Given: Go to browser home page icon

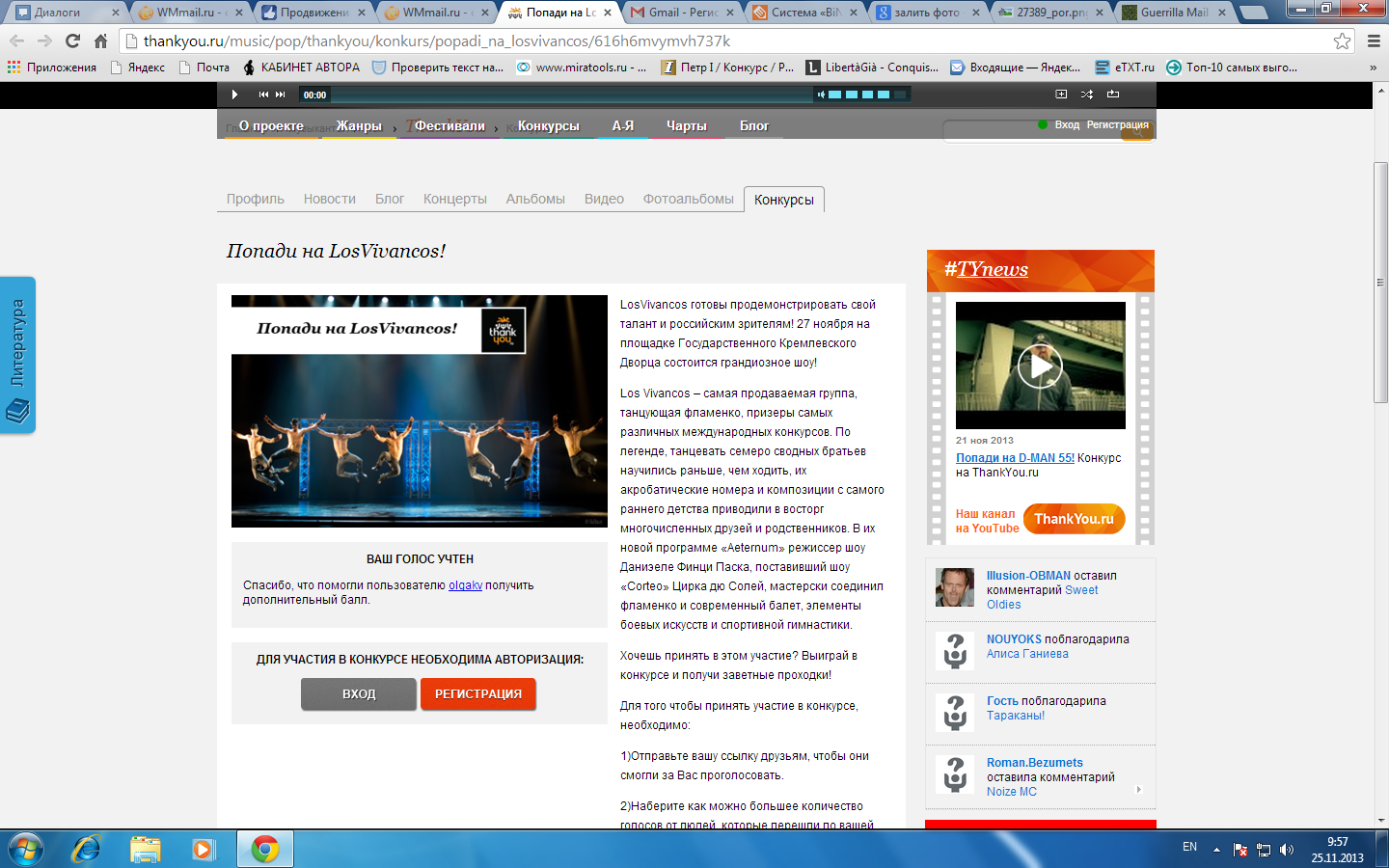Looking at the screenshot, I should click(100, 41).
